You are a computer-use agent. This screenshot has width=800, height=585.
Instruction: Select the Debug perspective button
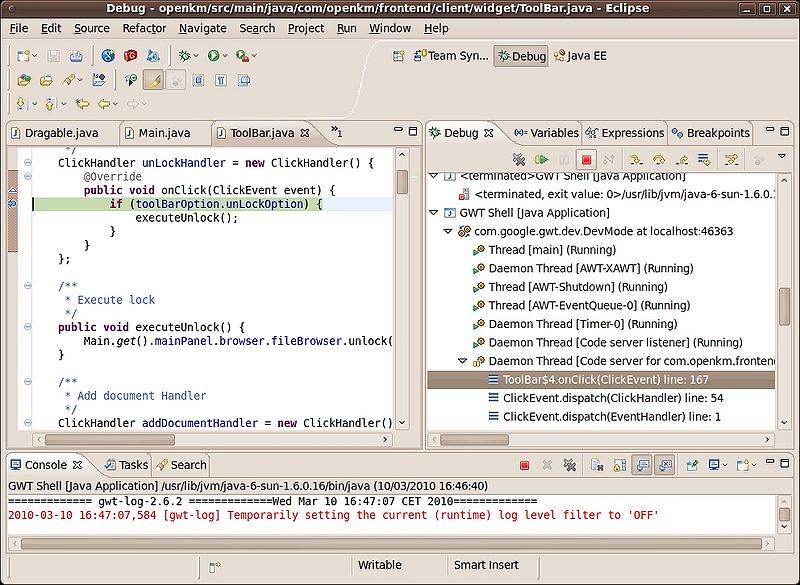click(521, 56)
